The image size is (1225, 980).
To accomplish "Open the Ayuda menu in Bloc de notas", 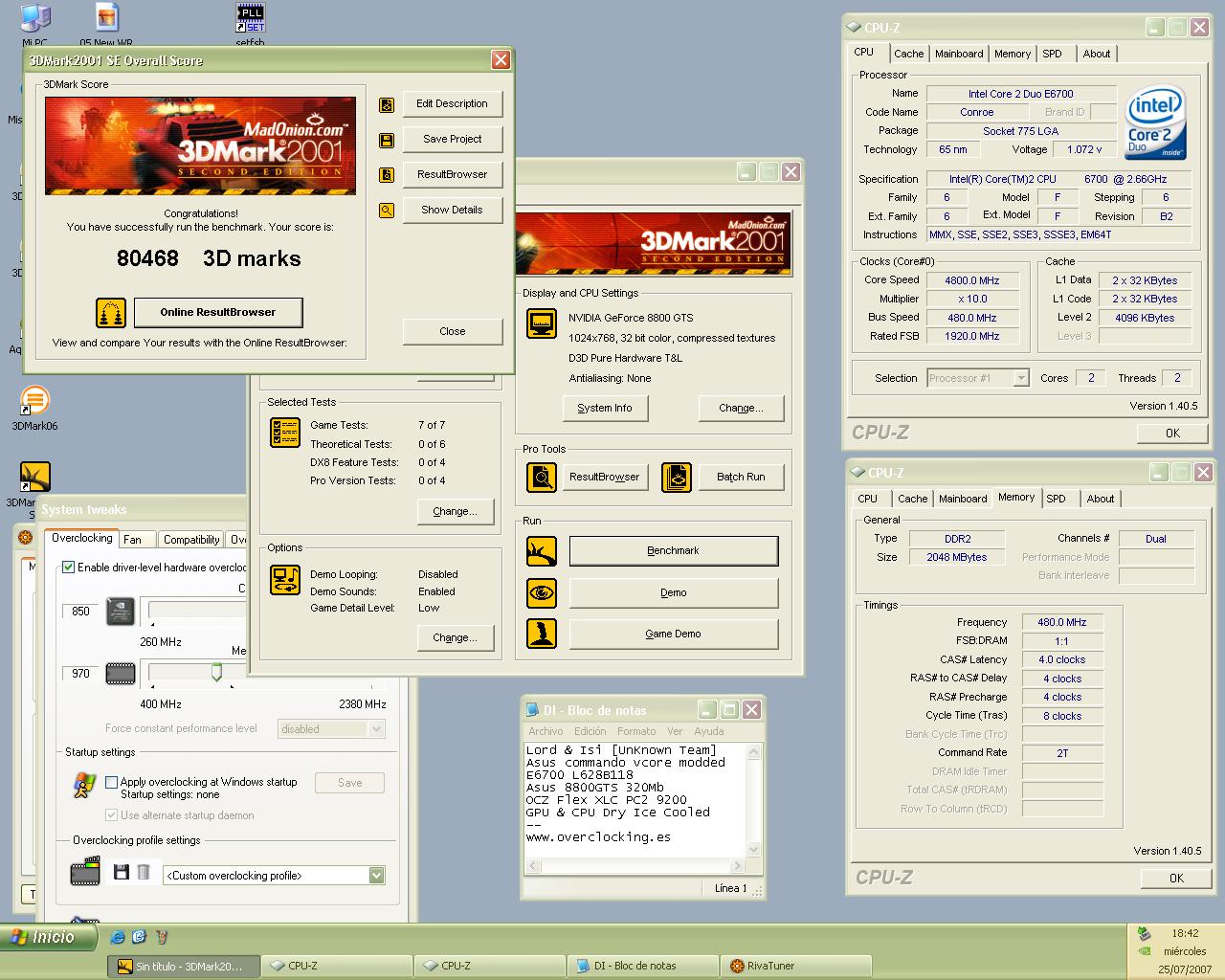I will (x=709, y=731).
